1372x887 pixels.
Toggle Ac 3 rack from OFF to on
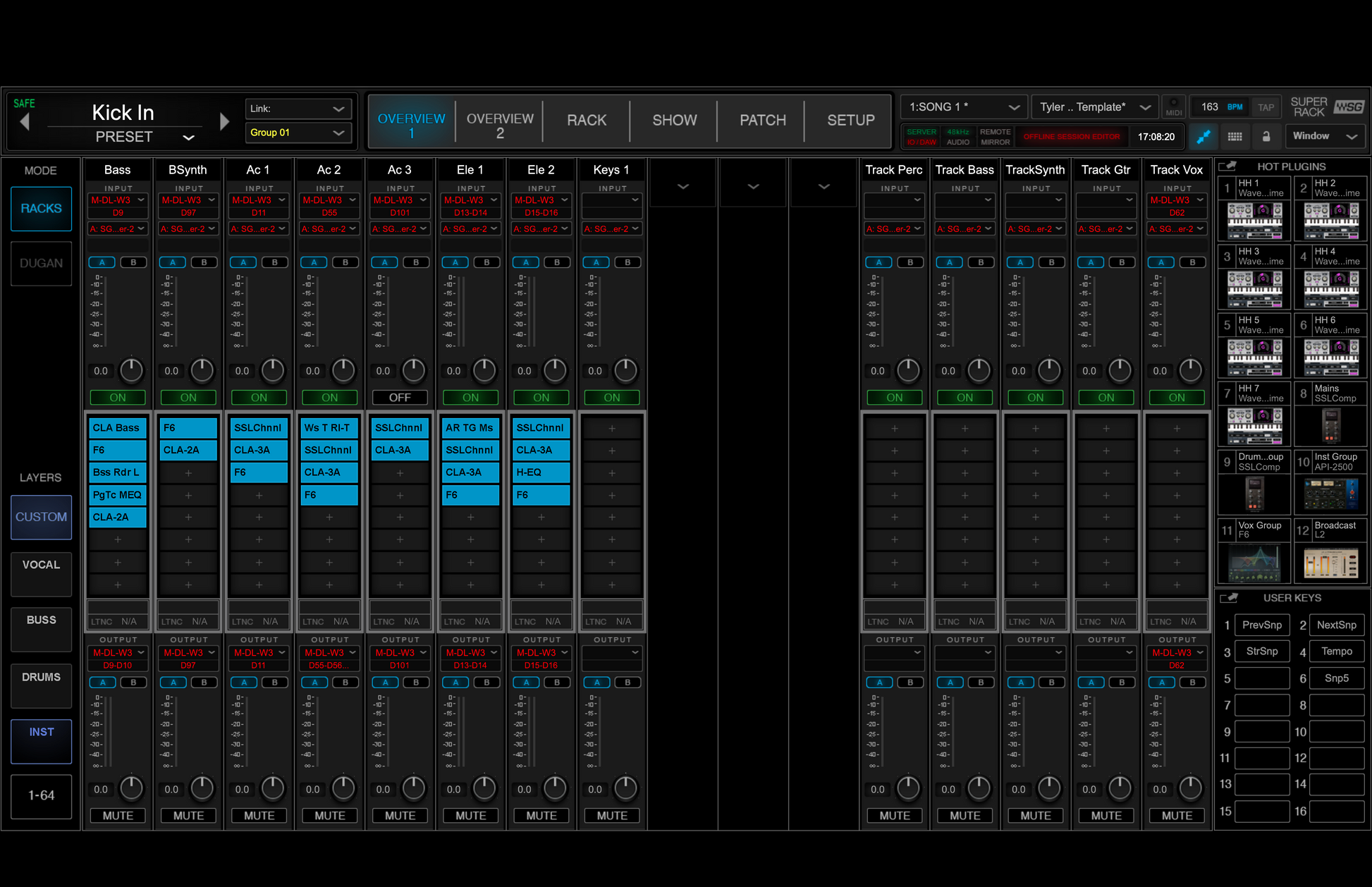point(400,398)
